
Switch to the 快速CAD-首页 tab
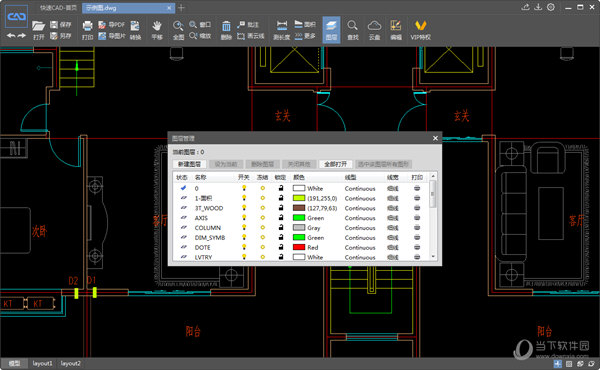[x=58, y=8]
